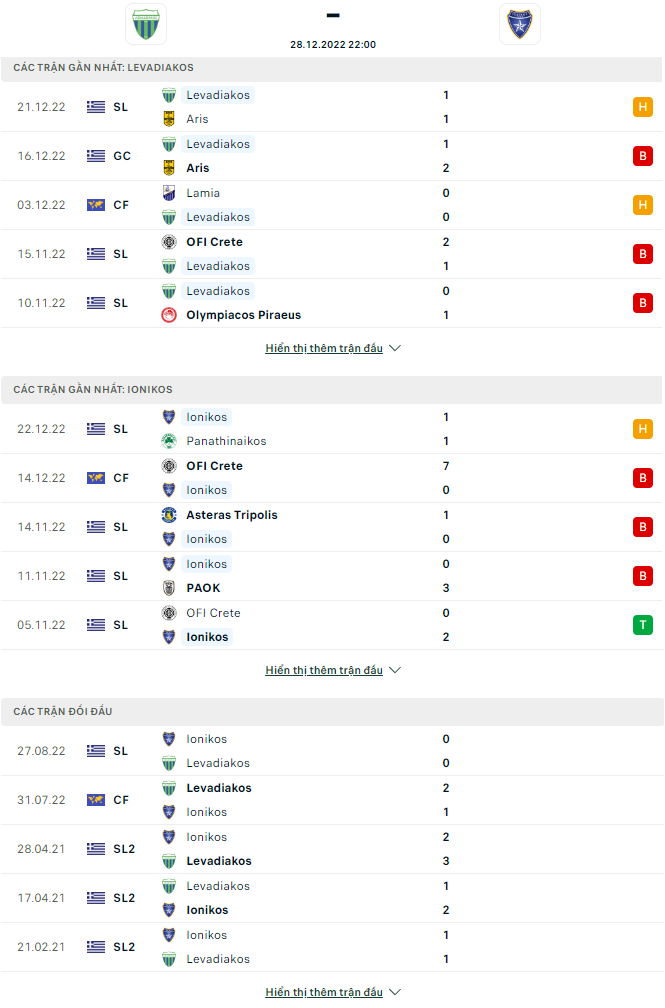Expand more Levadiakos recent matches
The width and height of the screenshot is (665, 1008).
(x=332, y=348)
